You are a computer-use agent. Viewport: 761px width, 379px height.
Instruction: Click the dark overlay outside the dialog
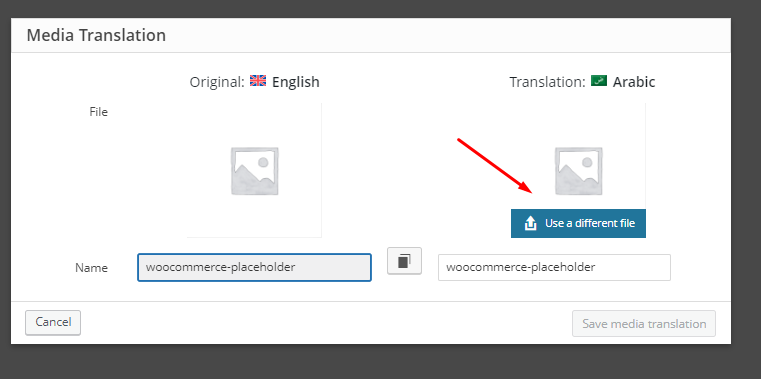pos(379,363)
